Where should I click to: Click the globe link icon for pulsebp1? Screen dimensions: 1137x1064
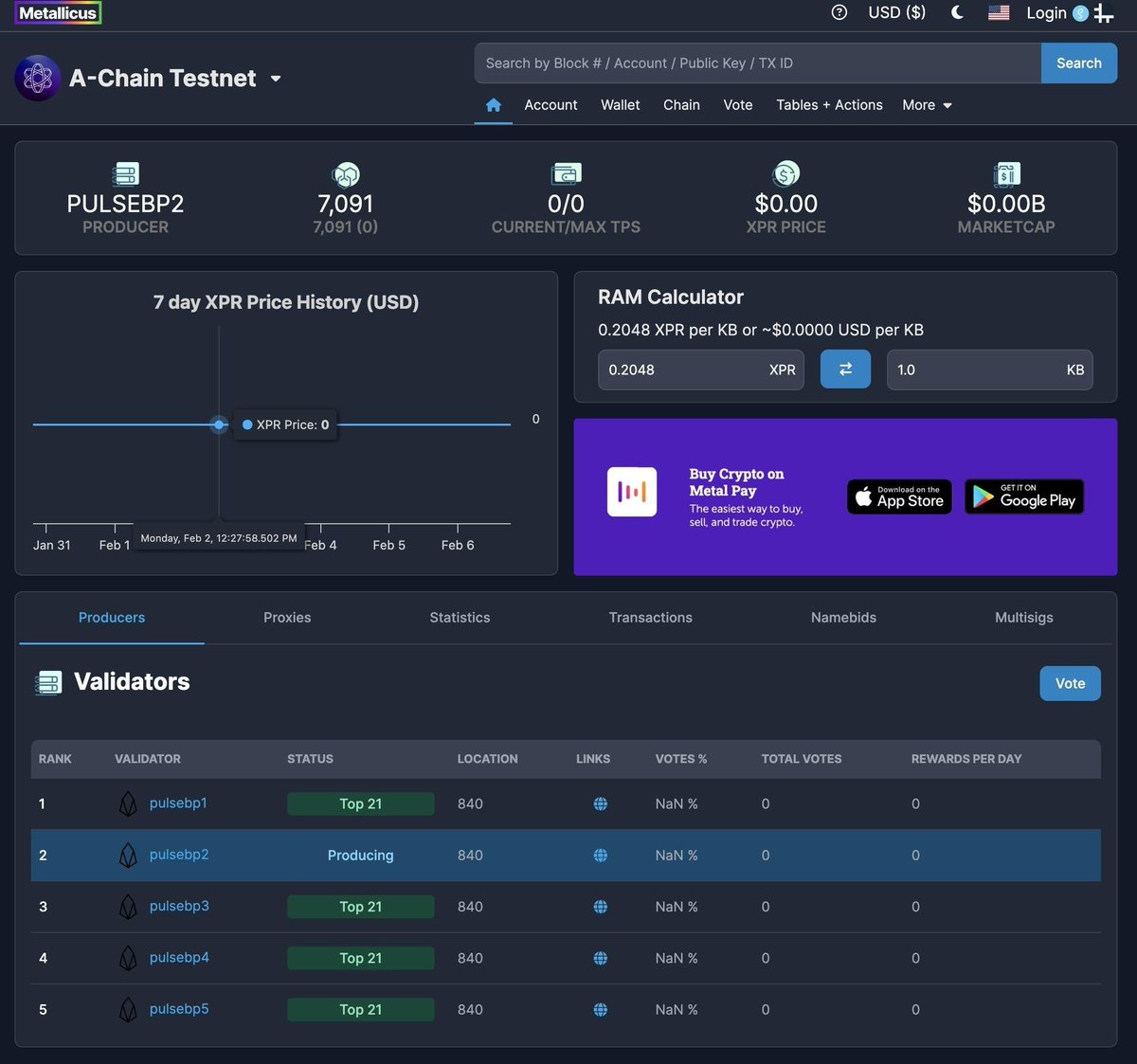[x=600, y=803]
